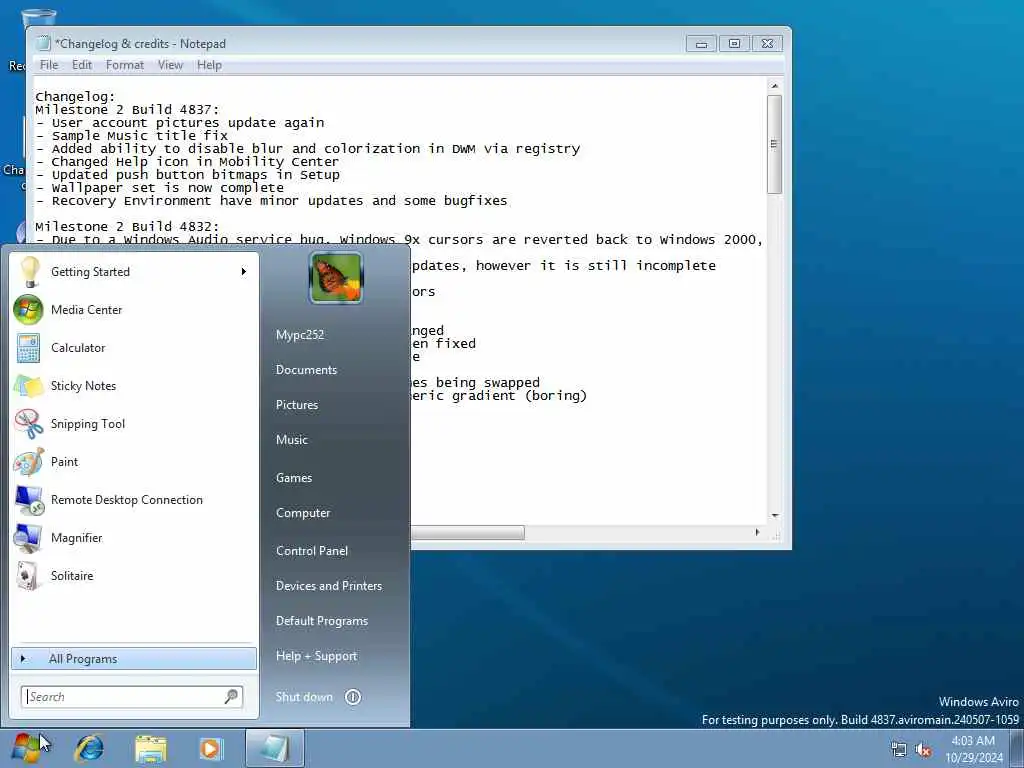Click the search magnifier icon in Start menu

[231, 696]
